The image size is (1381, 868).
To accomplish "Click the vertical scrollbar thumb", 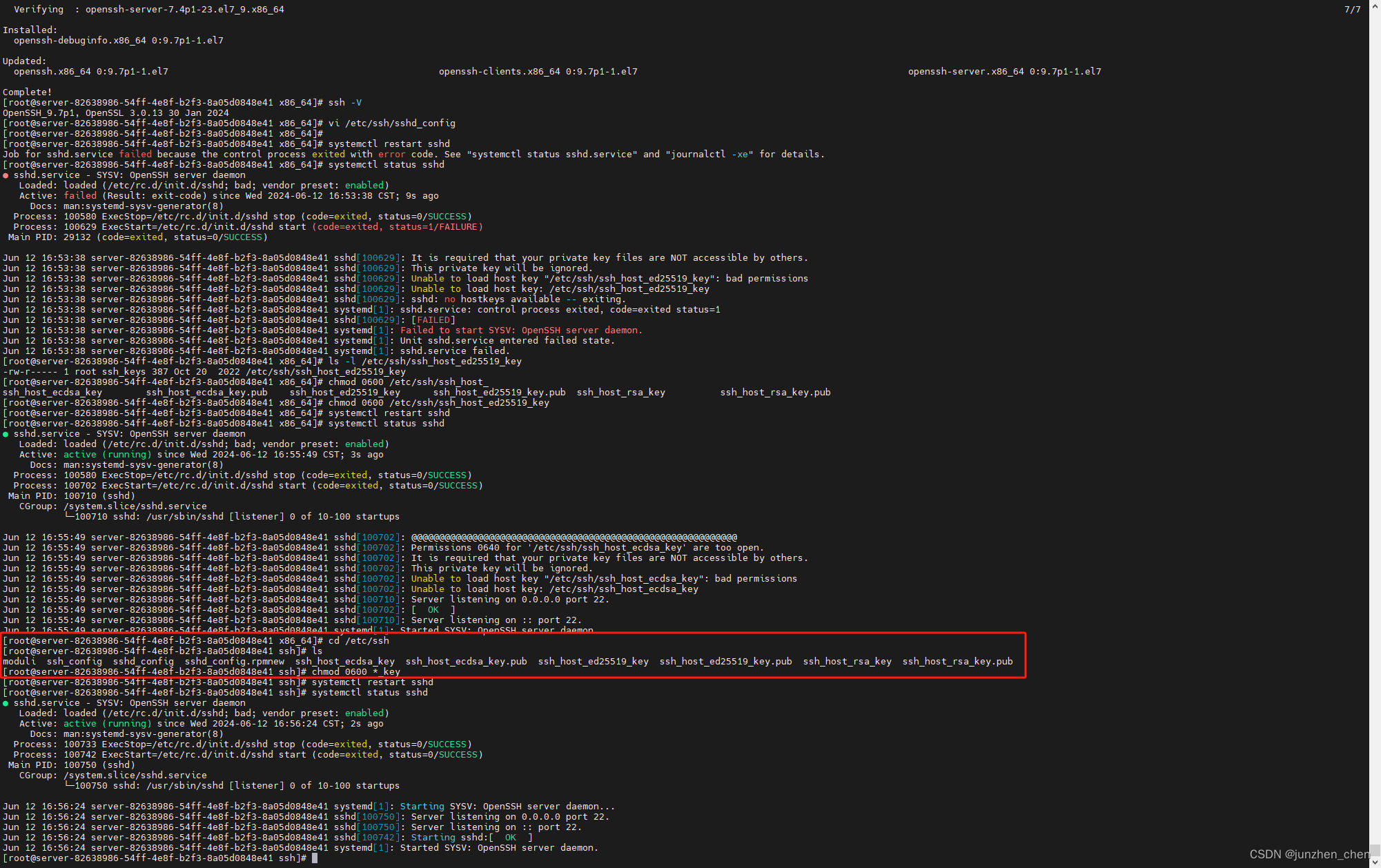I will pos(1375,849).
